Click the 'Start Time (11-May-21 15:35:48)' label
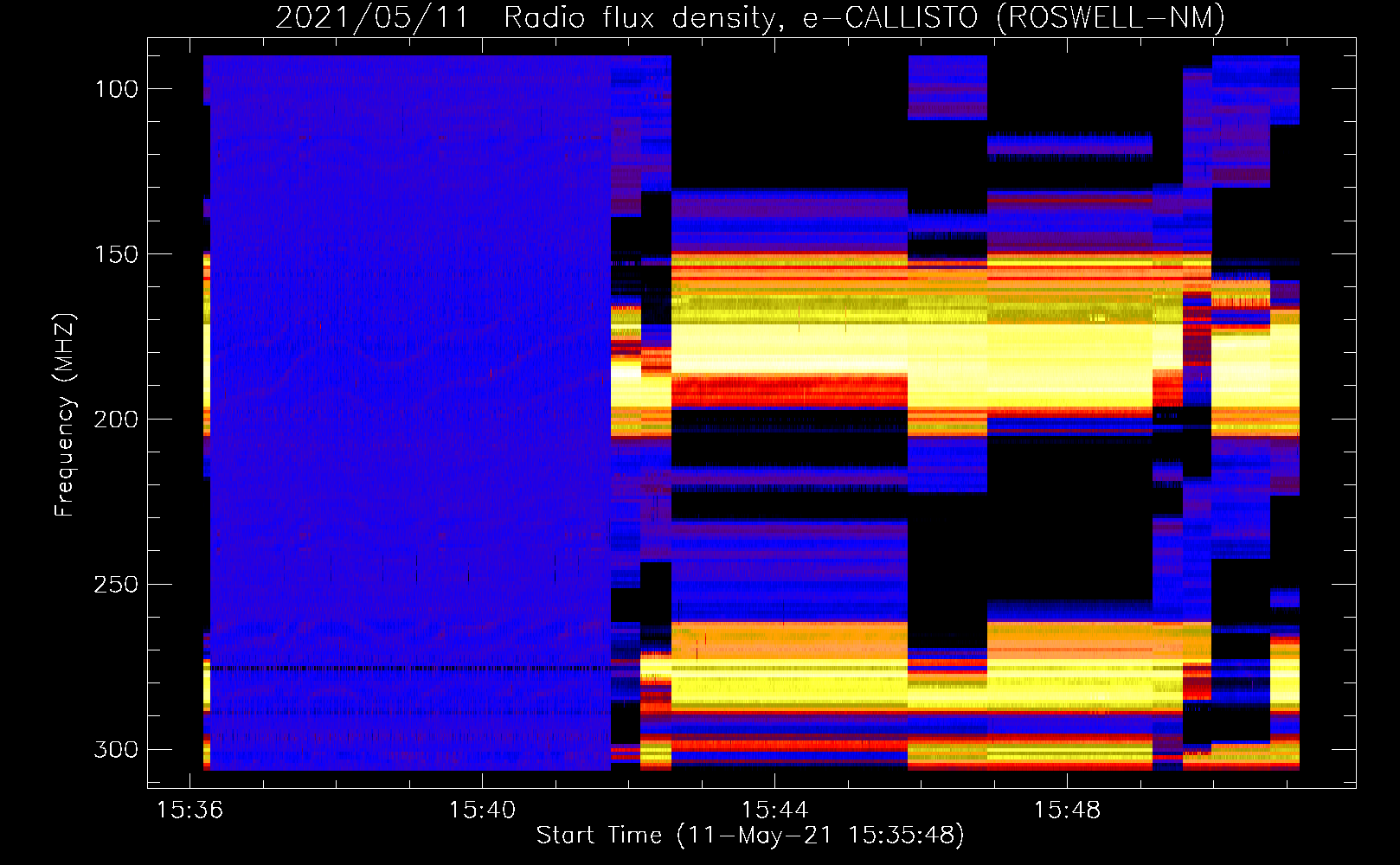This screenshot has width=1400, height=865. point(750,836)
